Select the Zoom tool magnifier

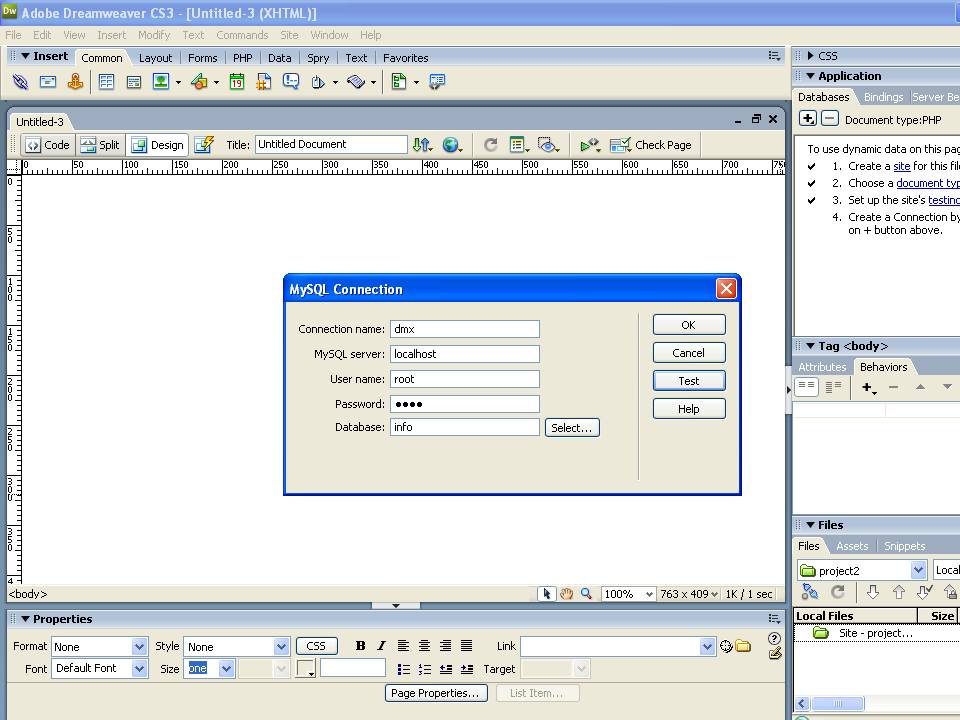tap(587, 594)
